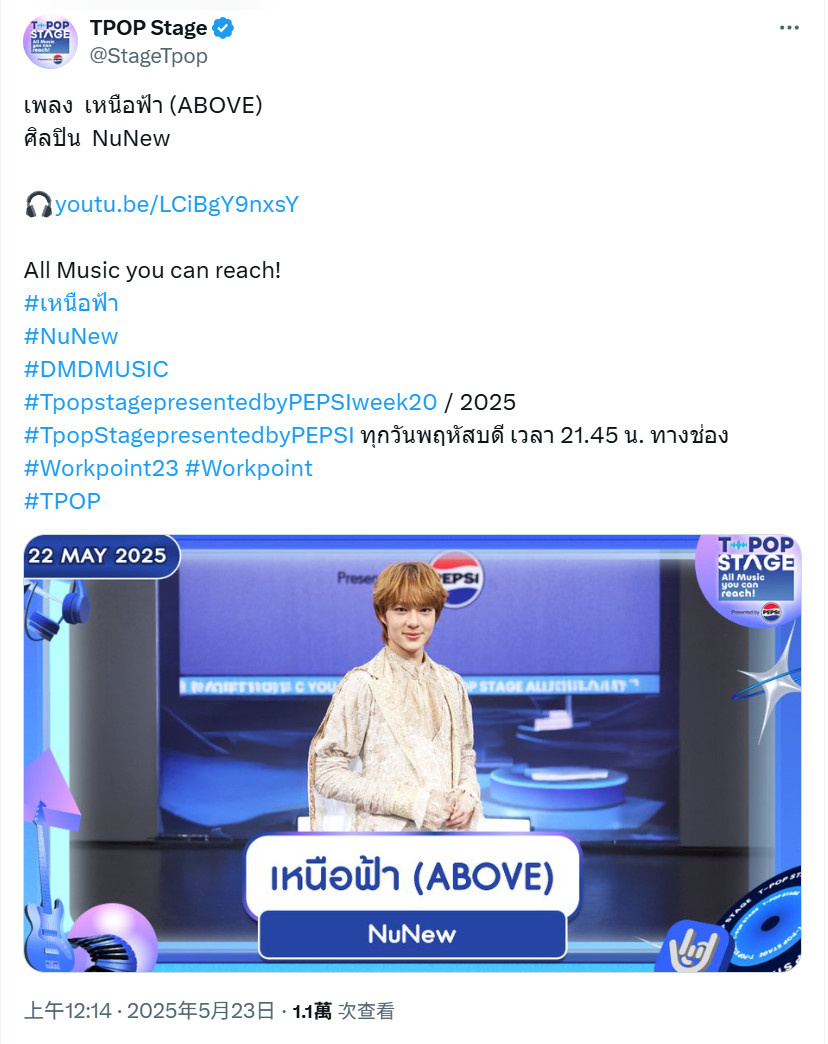Image resolution: width=828 pixels, height=1044 pixels.
Task: Click the rock hand icon in image corner
Action: pos(691,946)
